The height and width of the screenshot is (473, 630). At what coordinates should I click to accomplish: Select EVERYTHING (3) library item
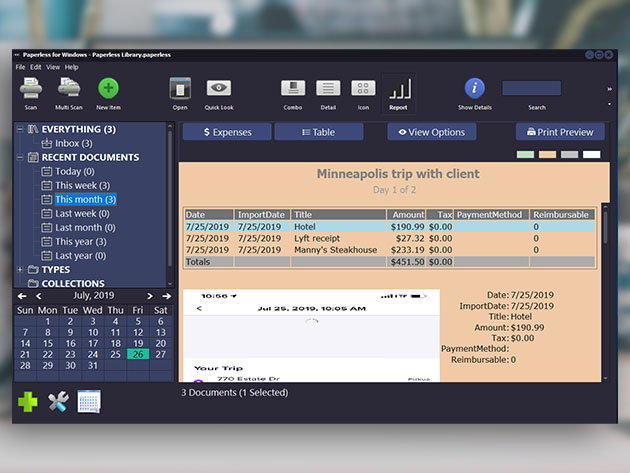coord(79,129)
